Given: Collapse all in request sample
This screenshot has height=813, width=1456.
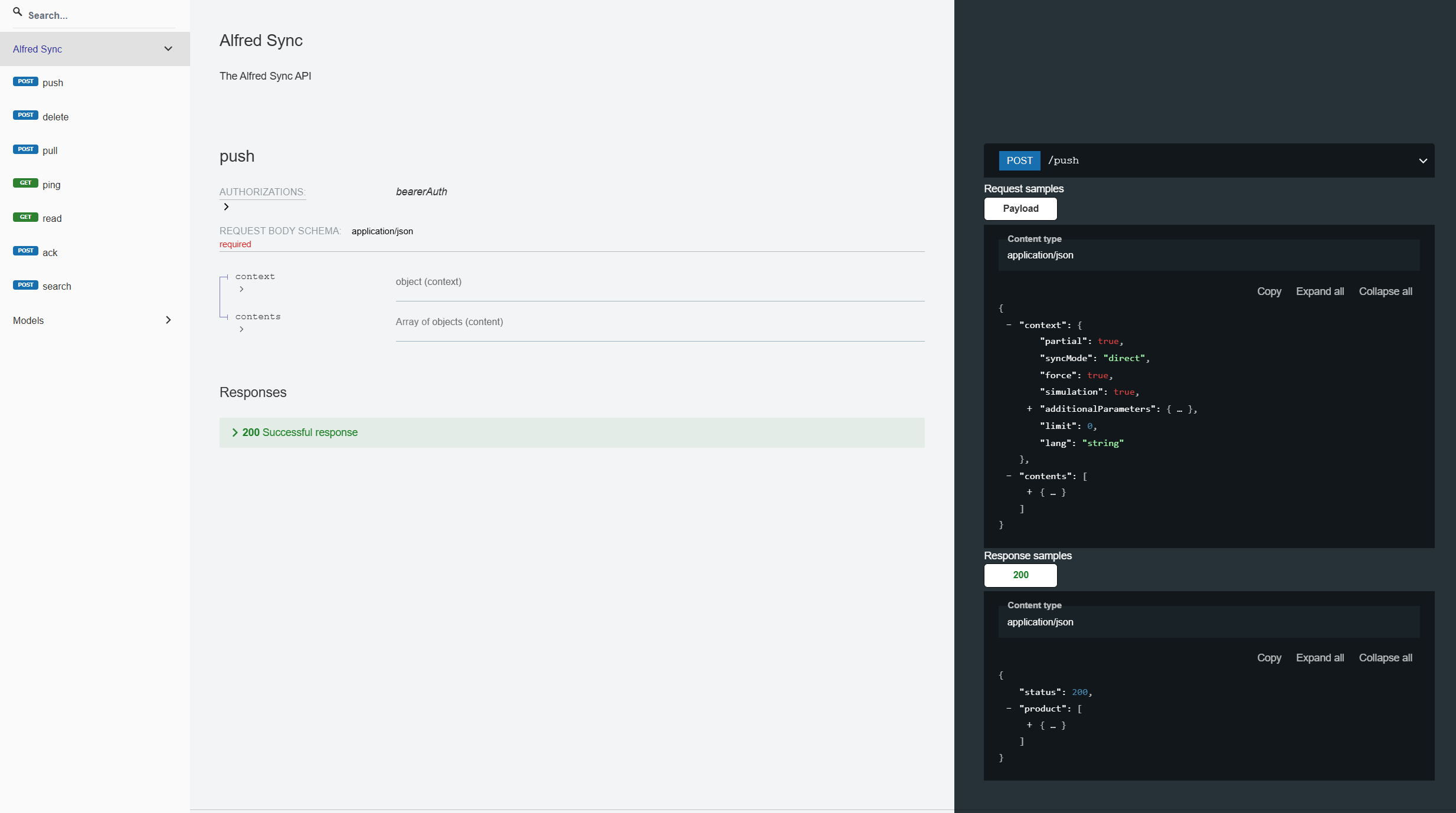Looking at the screenshot, I should pos(1385,291).
